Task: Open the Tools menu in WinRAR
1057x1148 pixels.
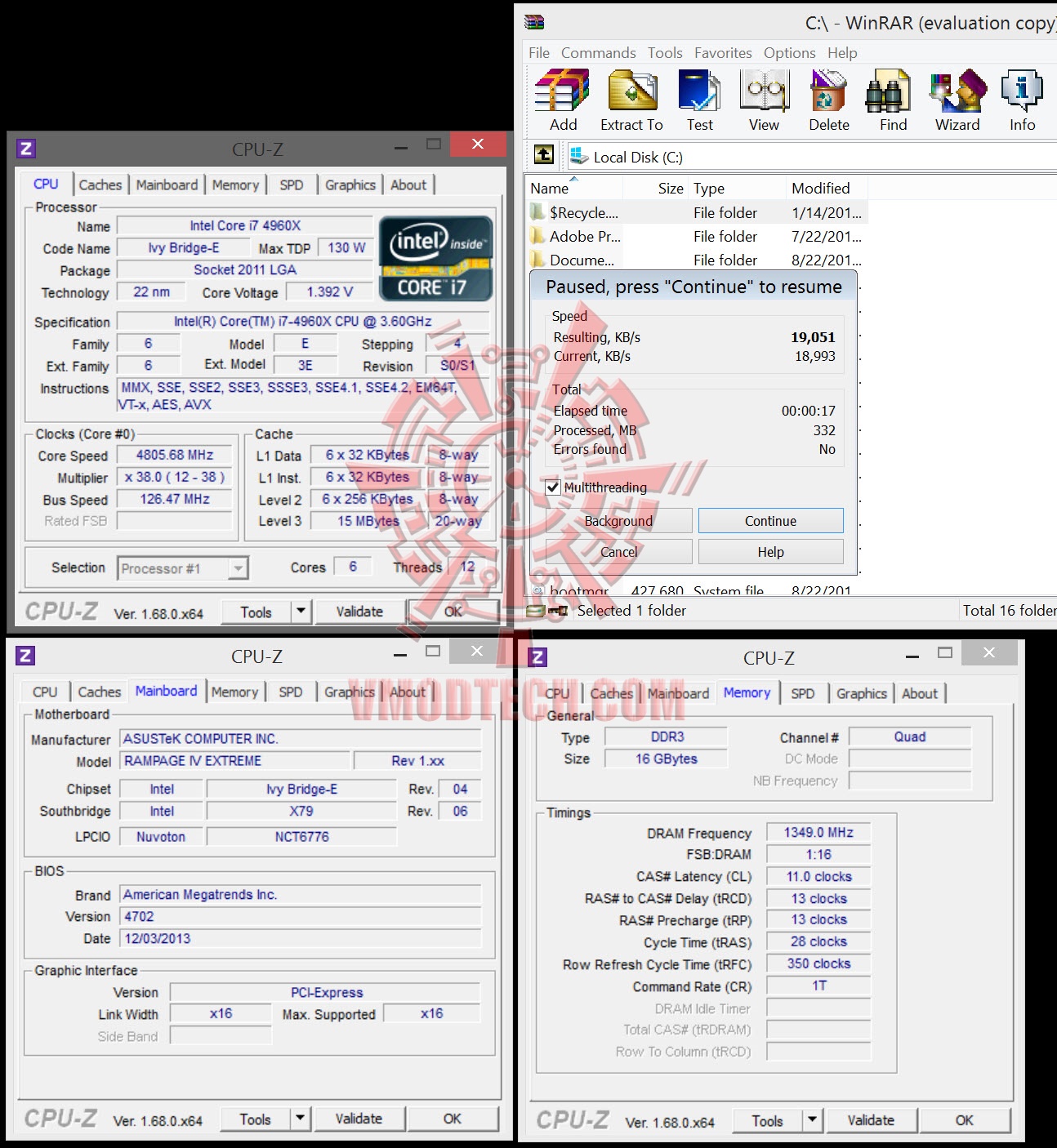Action: 665,53
